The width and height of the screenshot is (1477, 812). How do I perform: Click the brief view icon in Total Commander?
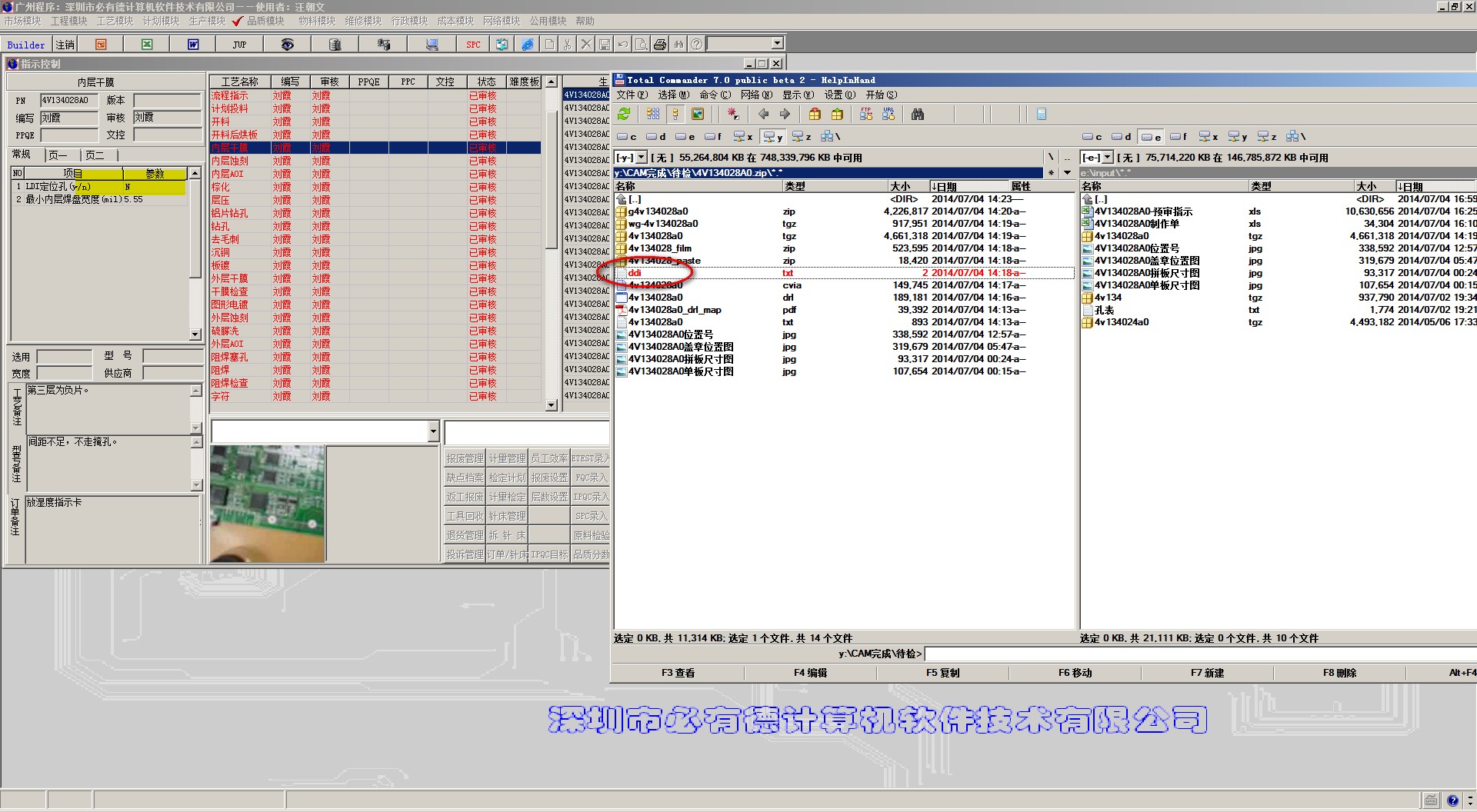coord(653,114)
